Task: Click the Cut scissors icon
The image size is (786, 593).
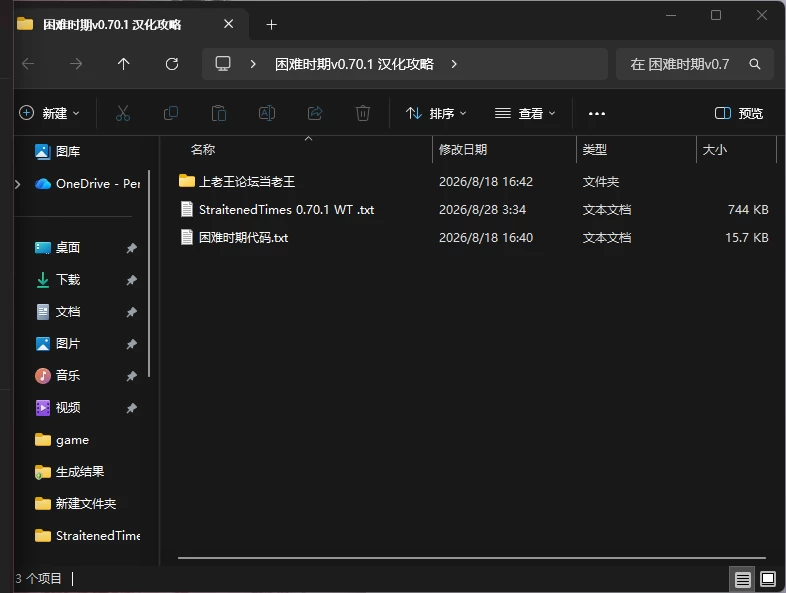Action: (123, 113)
